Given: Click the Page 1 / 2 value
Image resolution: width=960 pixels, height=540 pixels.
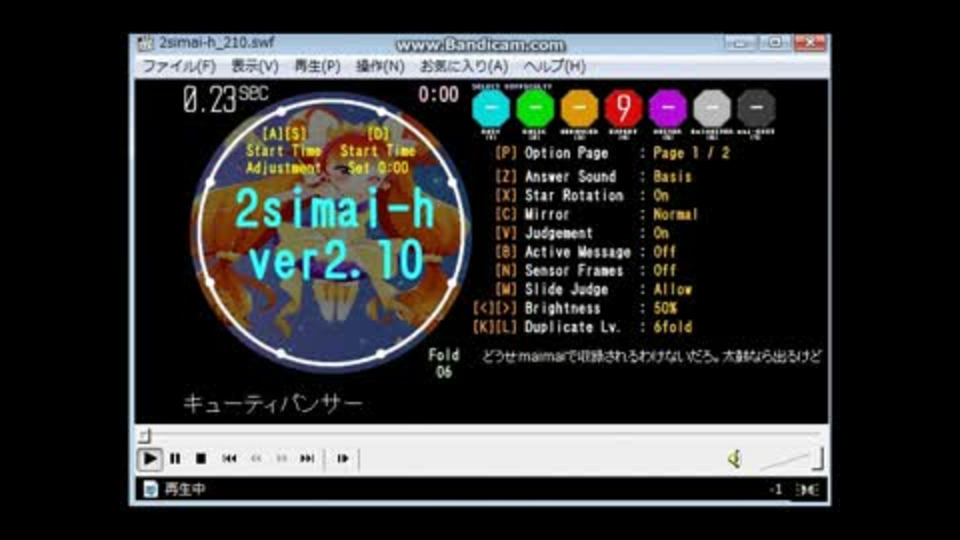Looking at the screenshot, I should pos(692,153).
